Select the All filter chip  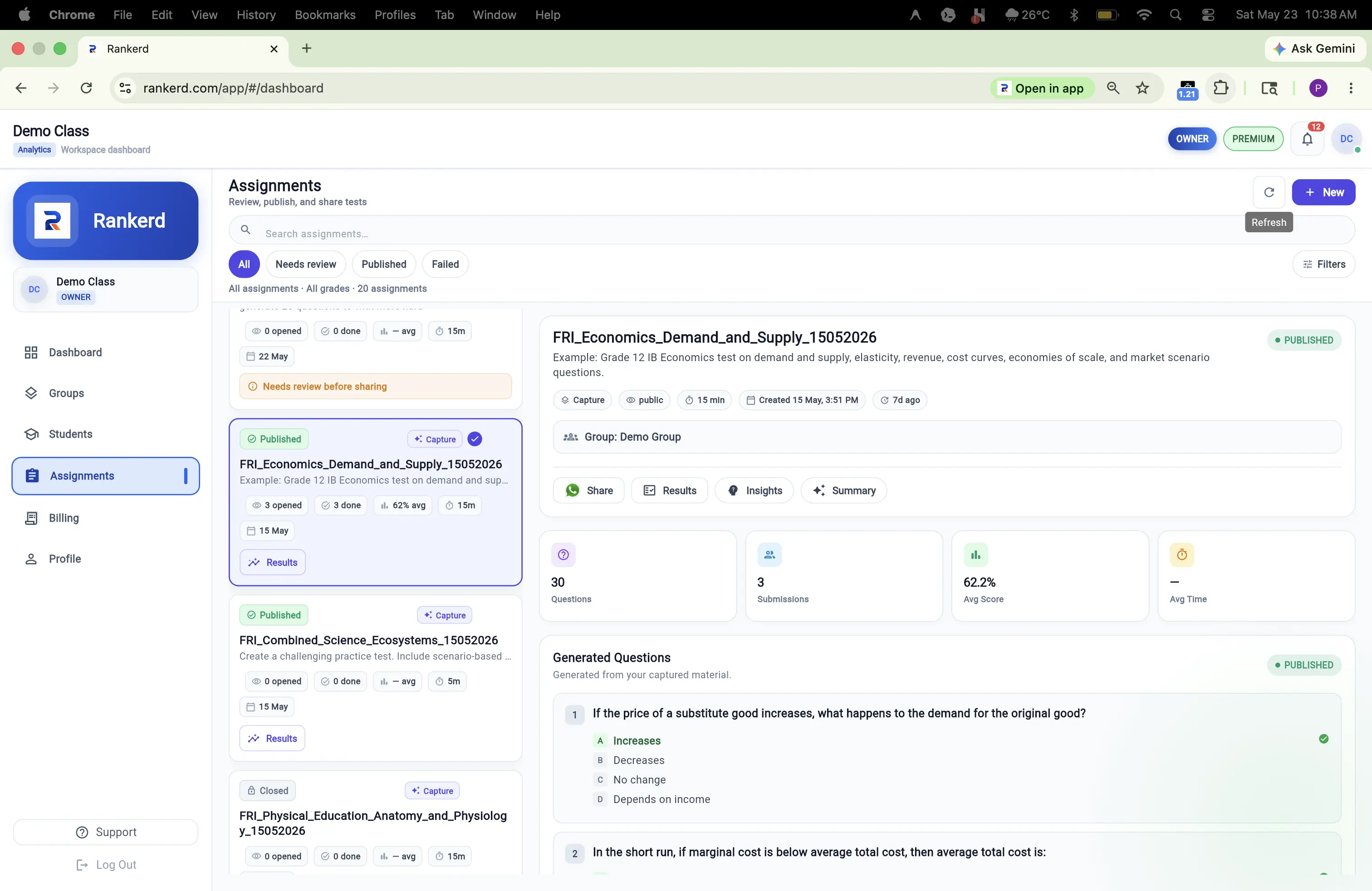244,264
